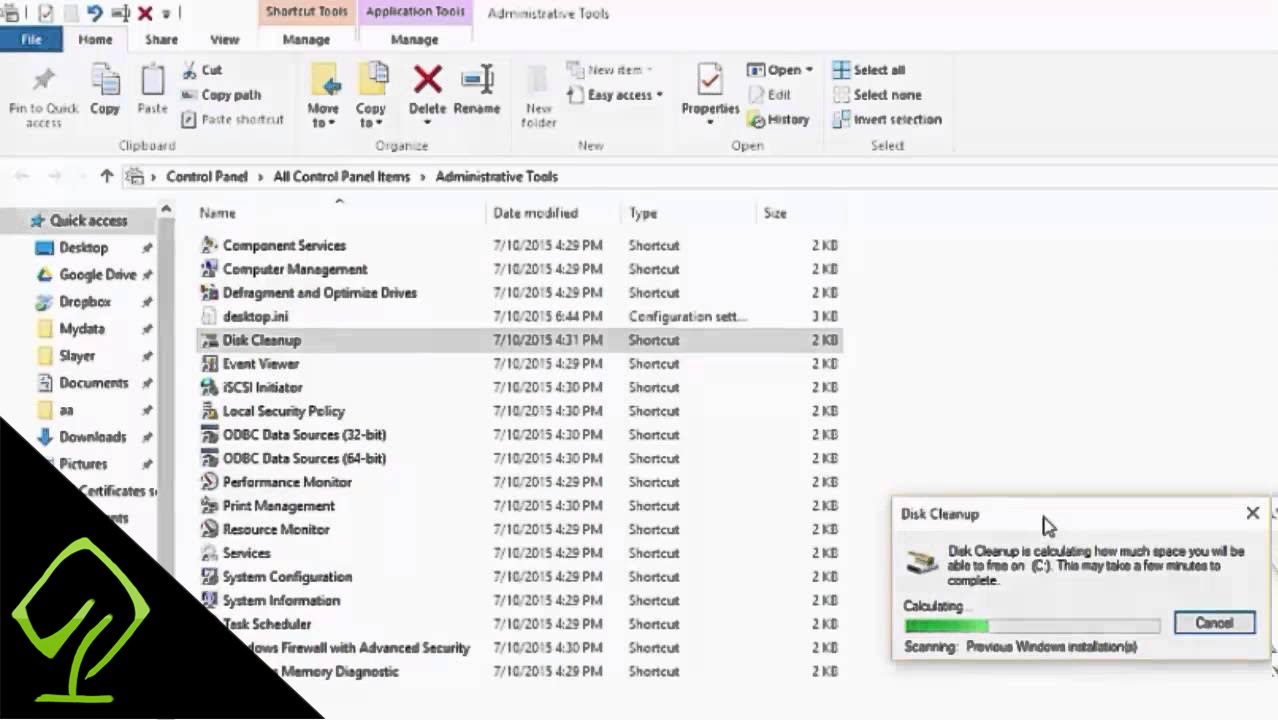Click the Paste shortcut command
1278x720 pixels.
[233, 119]
